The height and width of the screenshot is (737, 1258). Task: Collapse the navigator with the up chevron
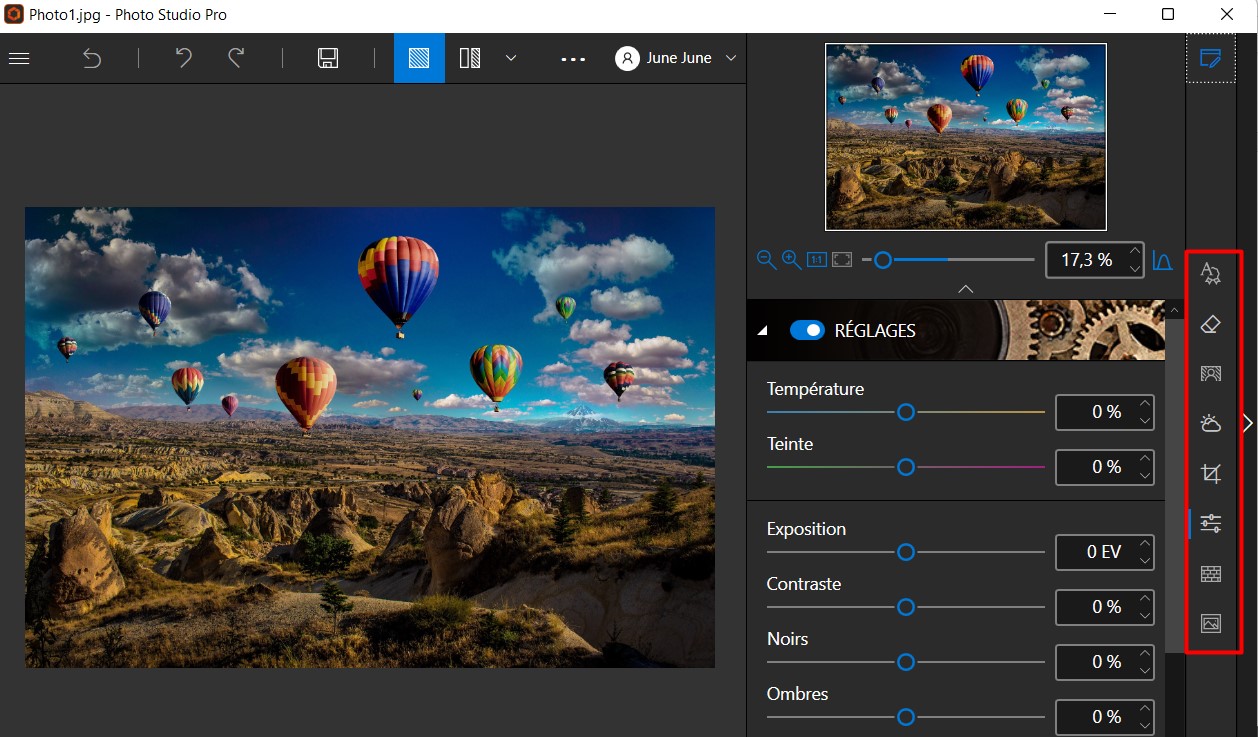[x=965, y=289]
